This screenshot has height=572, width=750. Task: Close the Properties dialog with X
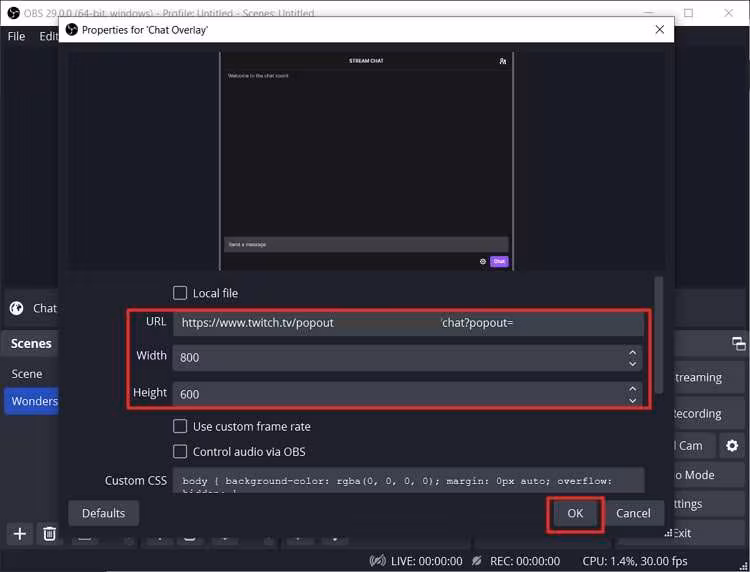(x=660, y=30)
